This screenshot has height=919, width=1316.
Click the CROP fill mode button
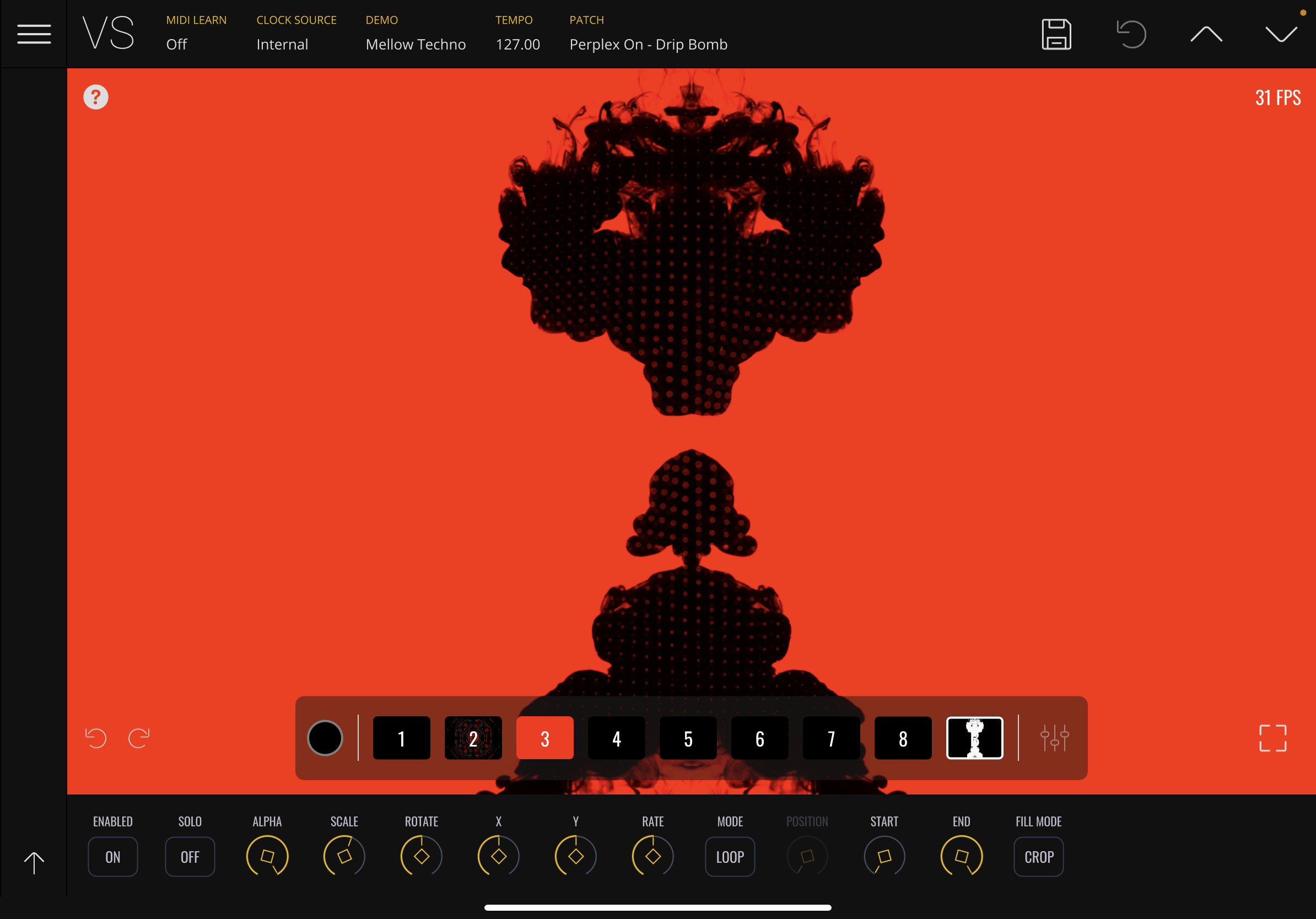[x=1039, y=857]
